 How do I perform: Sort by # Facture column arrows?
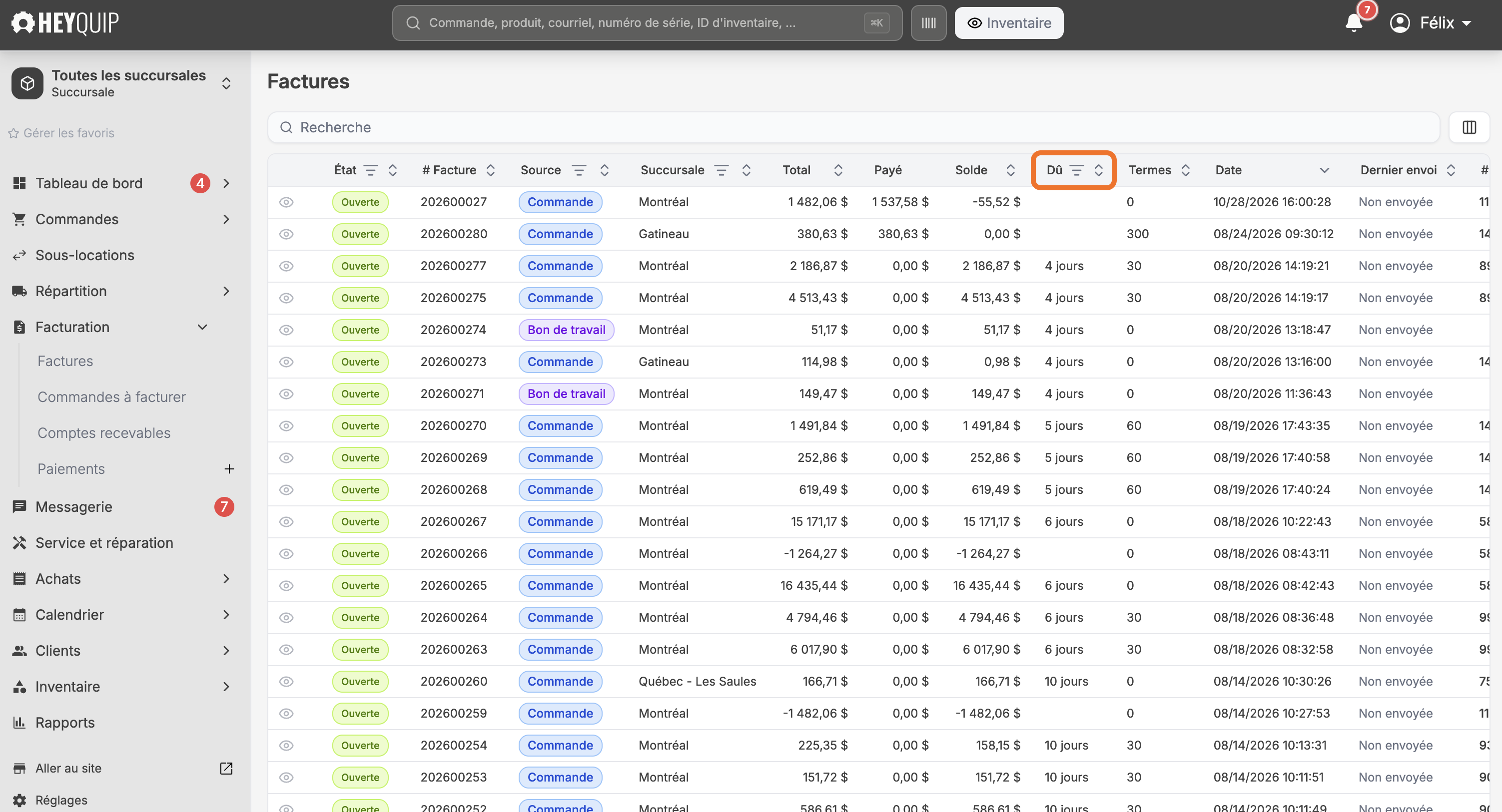491,170
